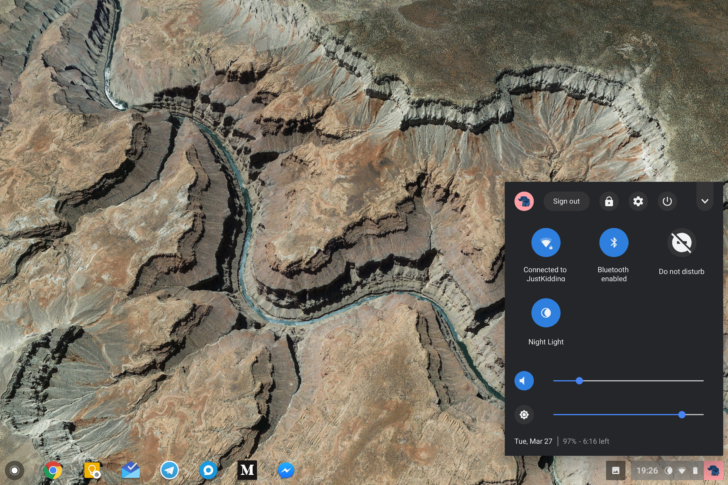
Task: Click the power button icon
Action: 667,201
